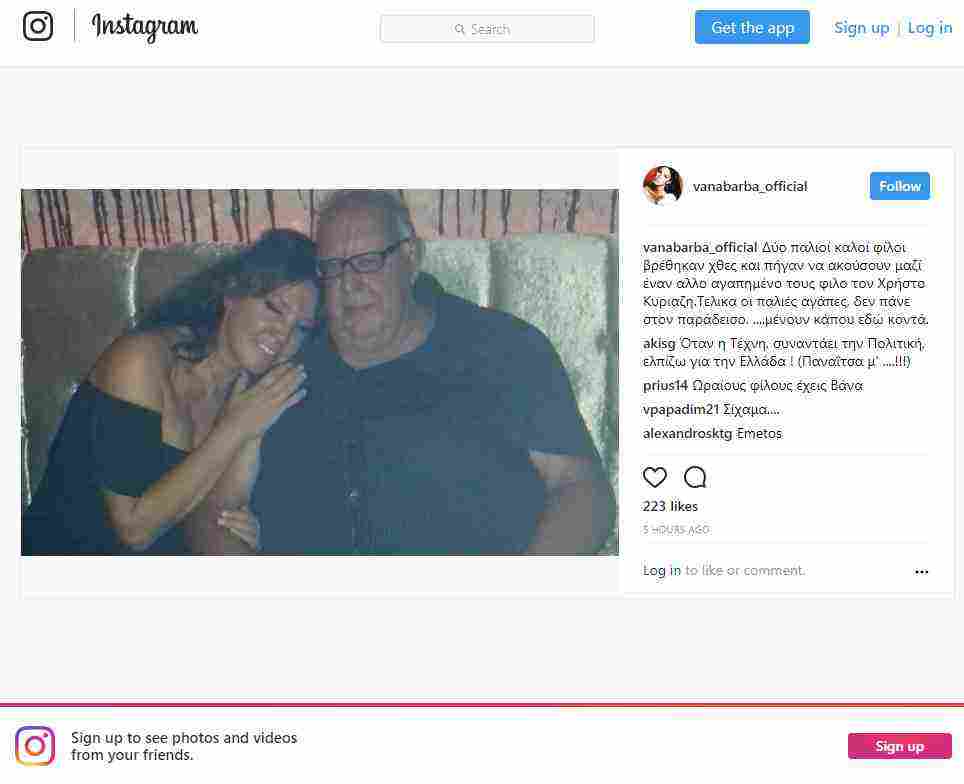964x784 pixels.
Task: Click the colorful Instagram icon in bottom banner
Action: (x=35, y=746)
